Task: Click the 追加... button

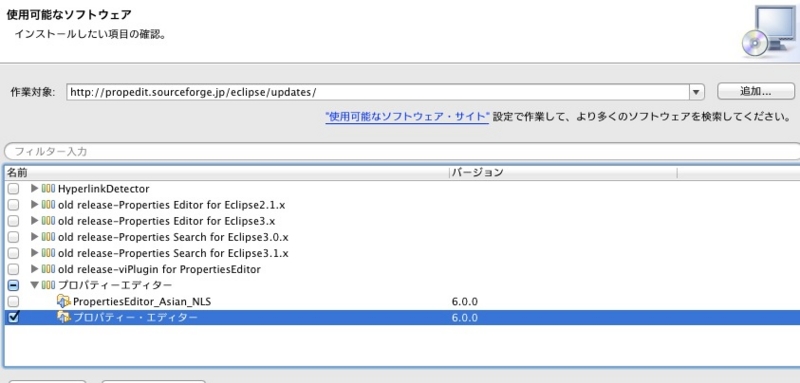Action: coord(756,91)
